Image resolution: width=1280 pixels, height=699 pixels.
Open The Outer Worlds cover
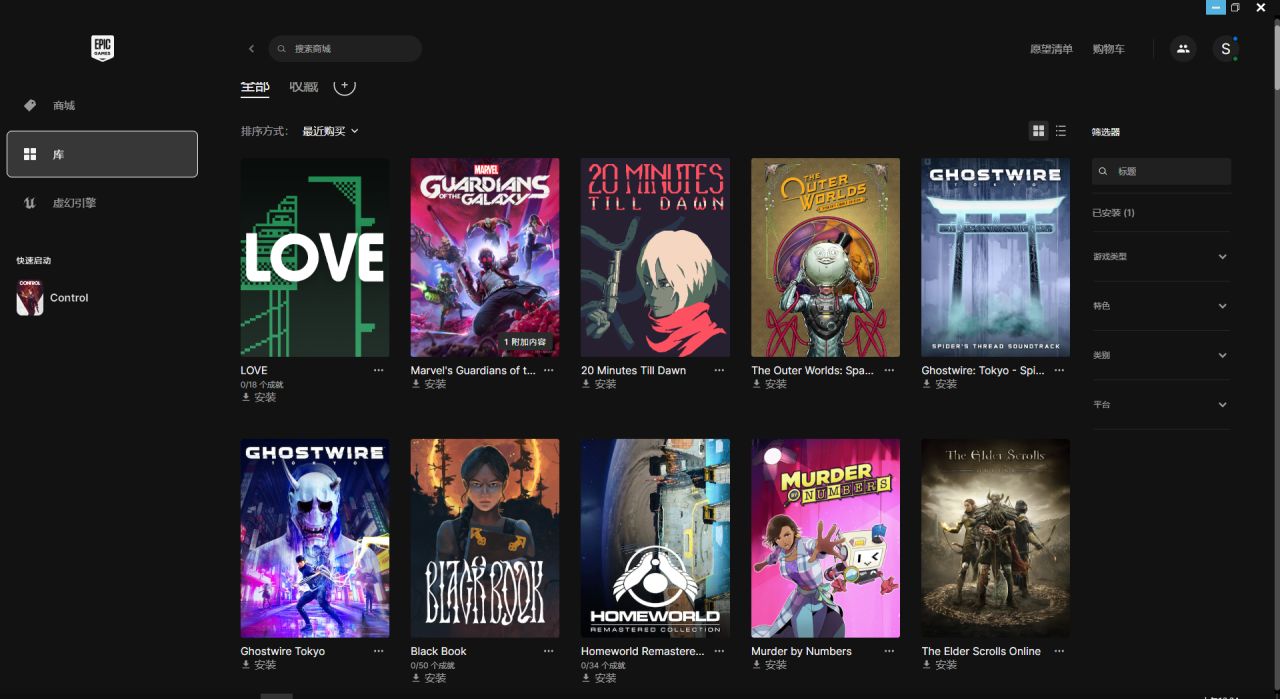click(825, 257)
